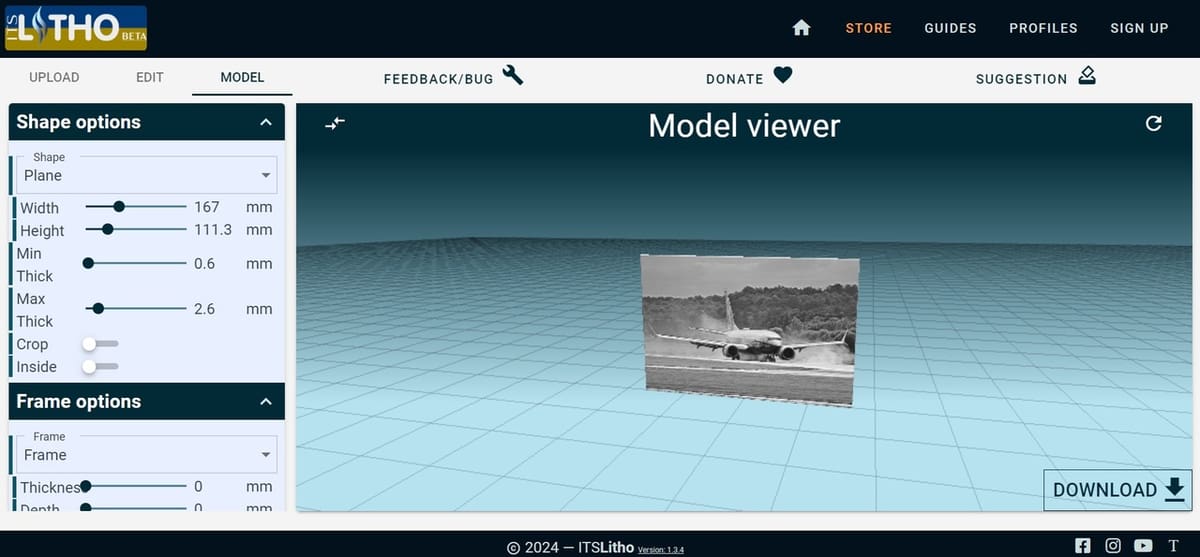Image resolution: width=1200 pixels, height=557 pixels.
Task: Click the wrench icon beside Feedback/Bug
Action: click(x=513, y=75)
